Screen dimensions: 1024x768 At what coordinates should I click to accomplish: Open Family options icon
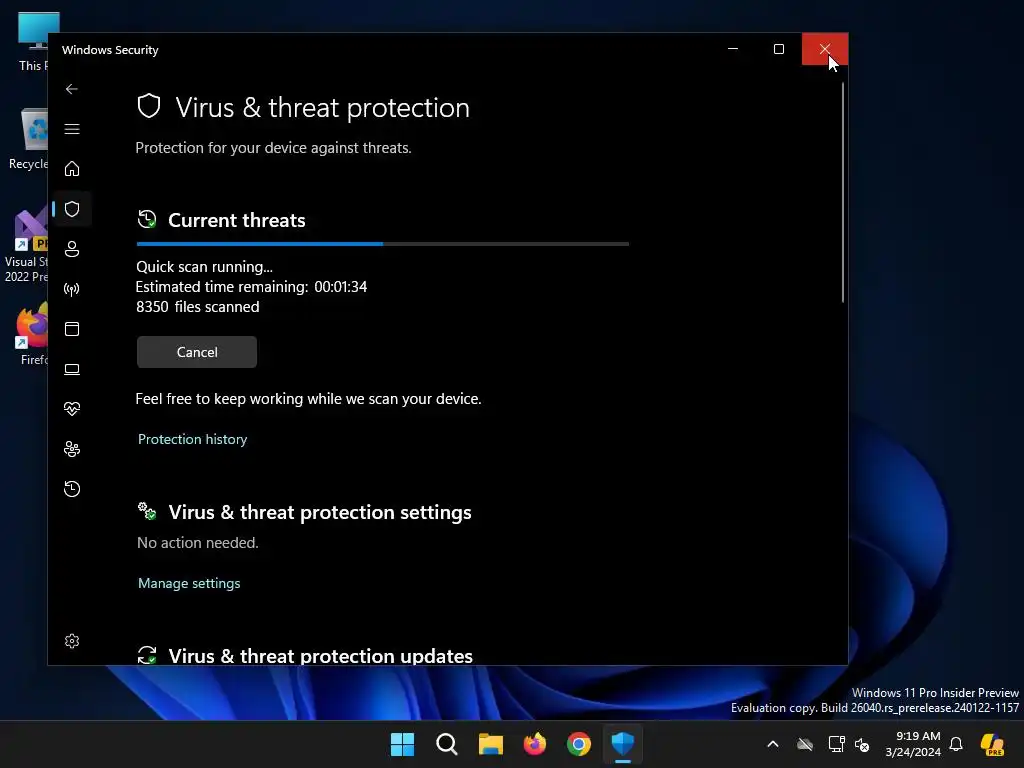72,449
